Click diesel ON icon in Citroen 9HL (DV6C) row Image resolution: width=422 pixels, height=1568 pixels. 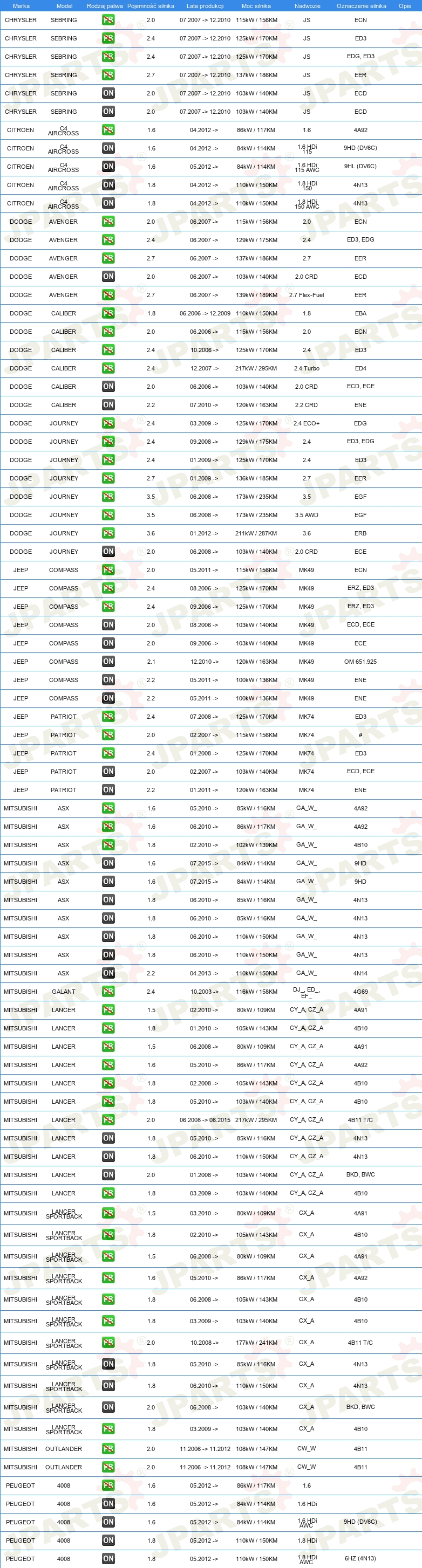[x=108, y=166]
